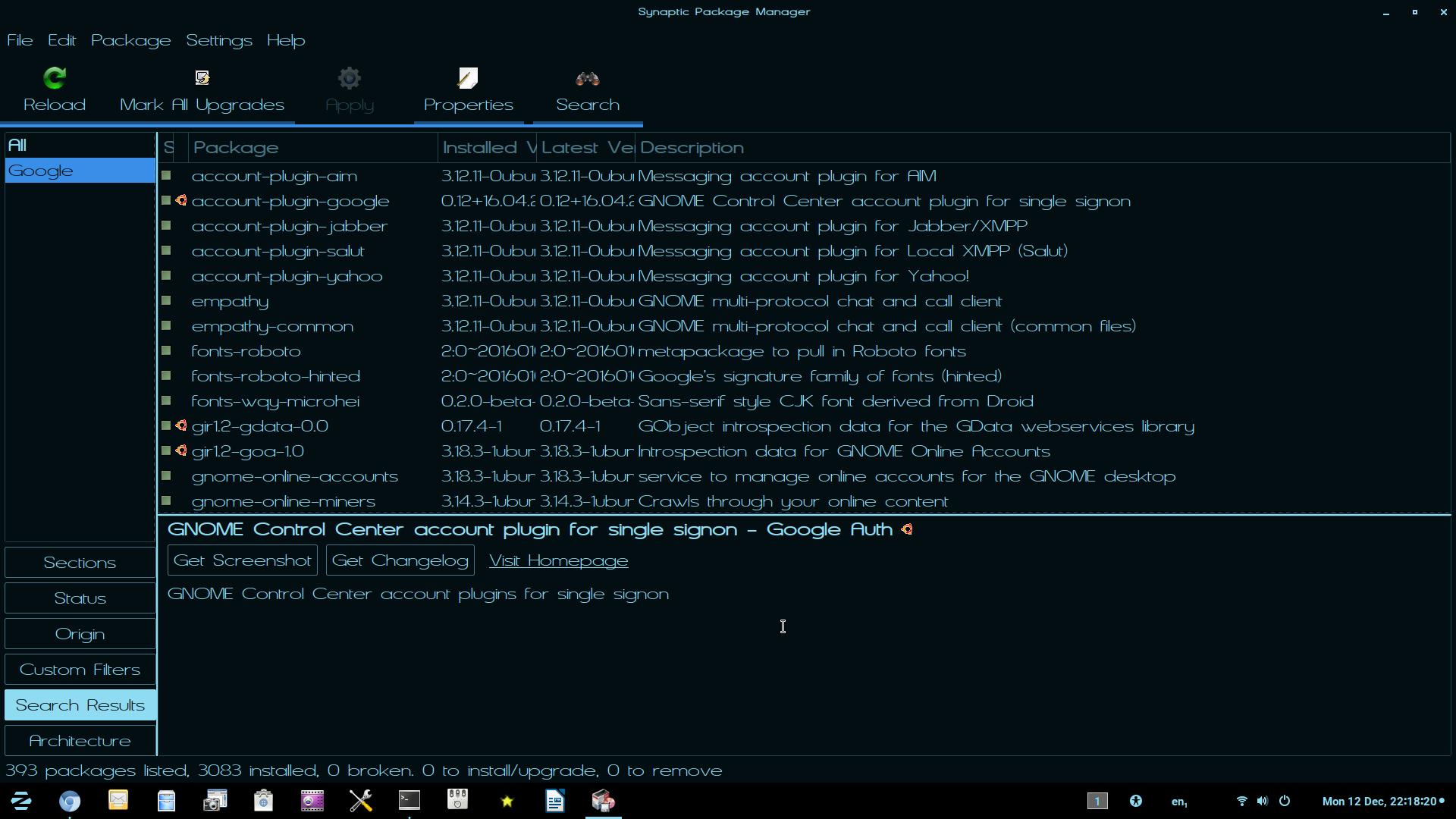1456x819 pixels.
Task: Toggle status box for empathy package
Action: [x=166, y=301]
